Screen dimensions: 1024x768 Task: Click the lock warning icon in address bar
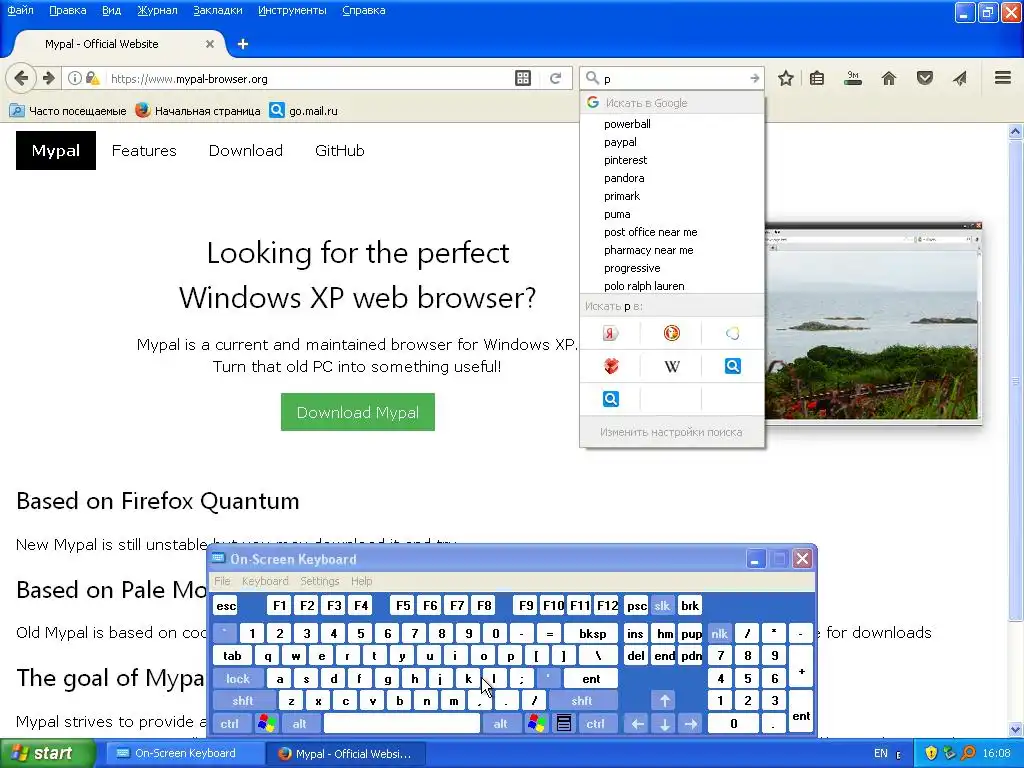click(x=93, y=78)
